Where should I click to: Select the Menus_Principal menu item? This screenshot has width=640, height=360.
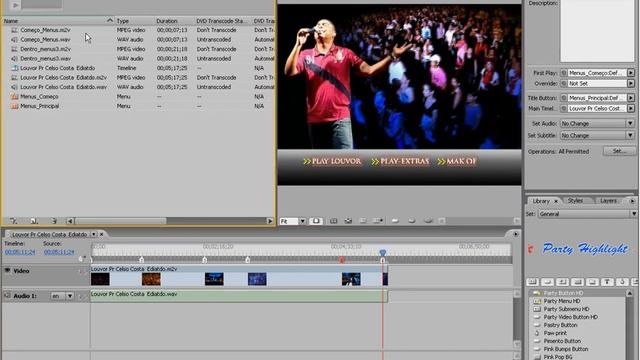tap(40, 106)
